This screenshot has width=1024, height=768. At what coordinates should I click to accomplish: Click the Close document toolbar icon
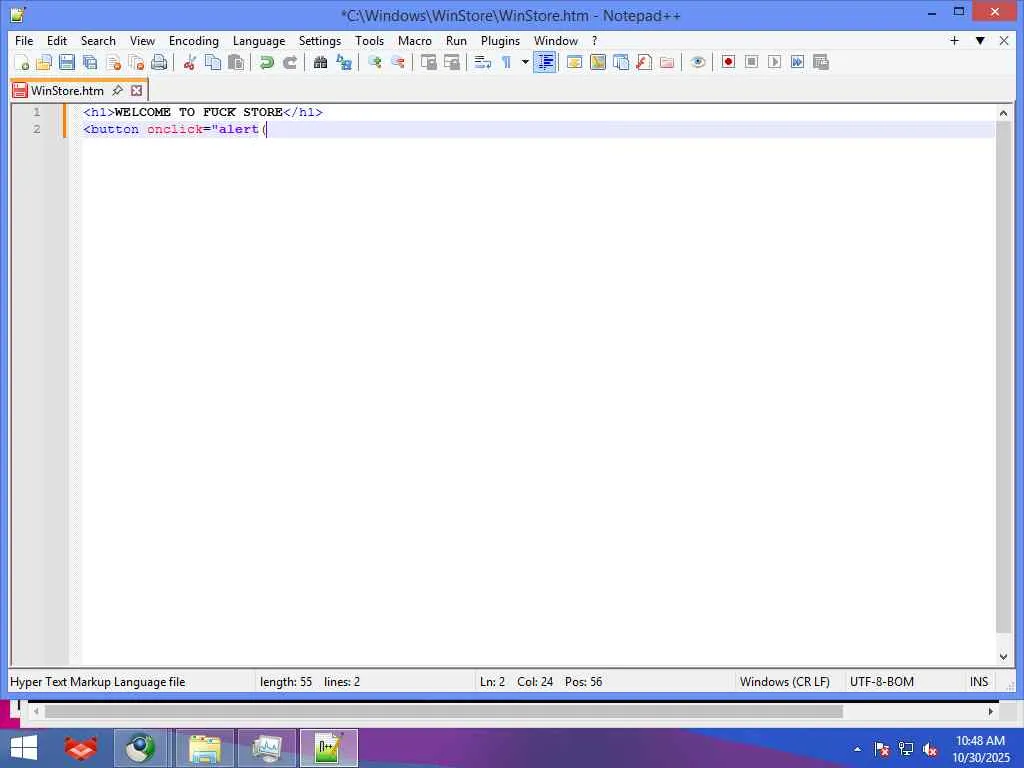[113, 63]
